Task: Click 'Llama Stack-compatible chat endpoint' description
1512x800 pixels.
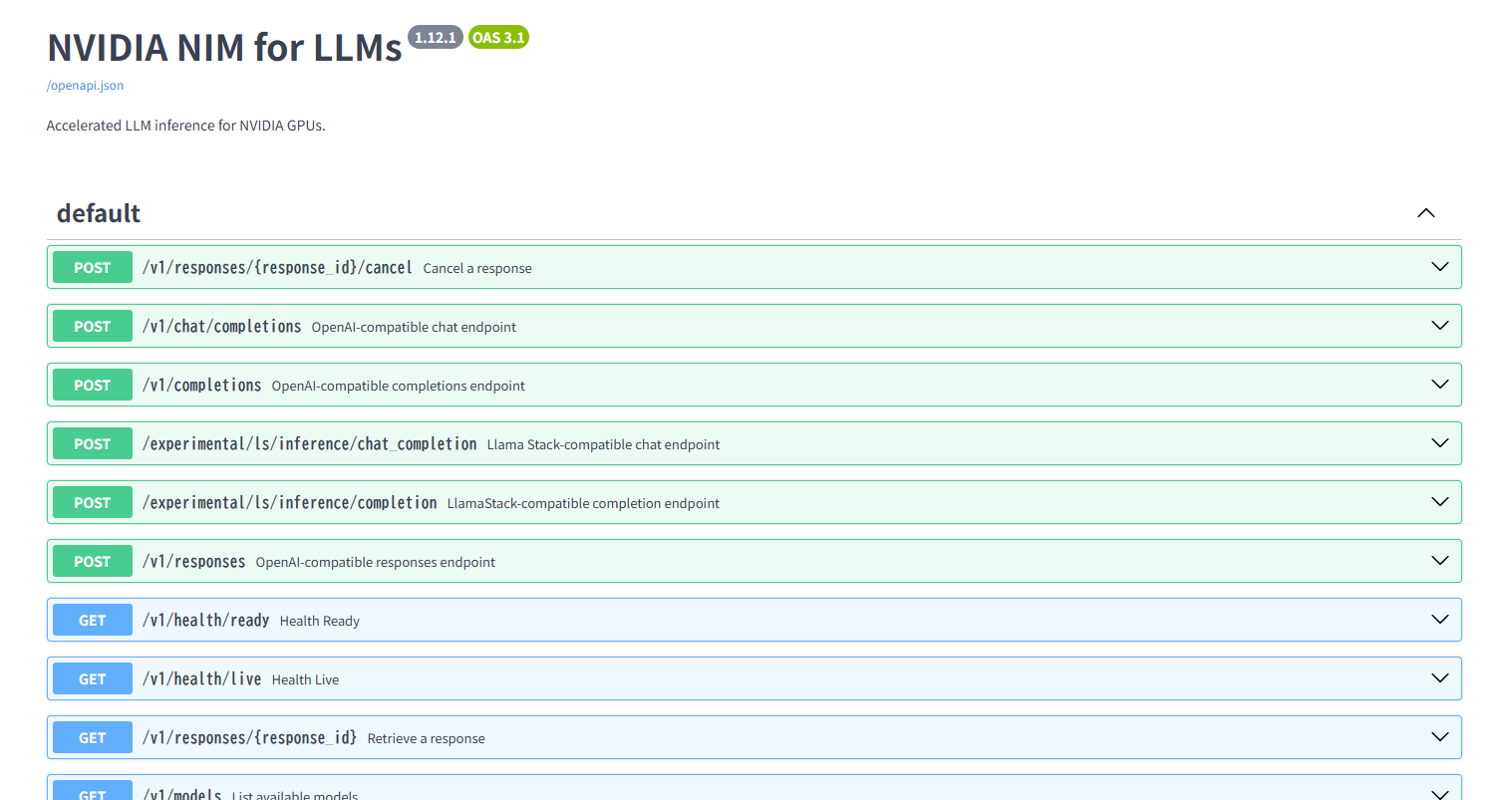Action: point(603,444)
